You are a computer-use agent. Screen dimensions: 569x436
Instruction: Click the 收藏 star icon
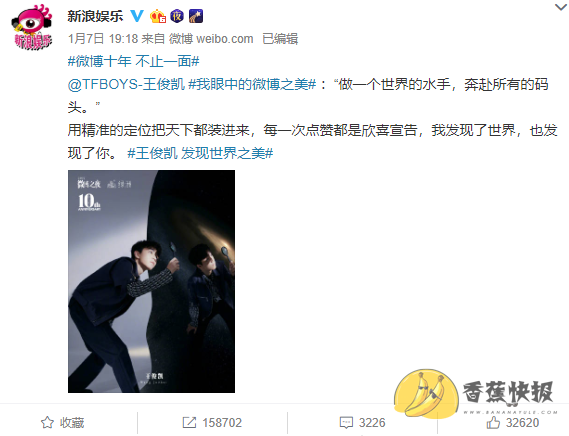point(47,423)
